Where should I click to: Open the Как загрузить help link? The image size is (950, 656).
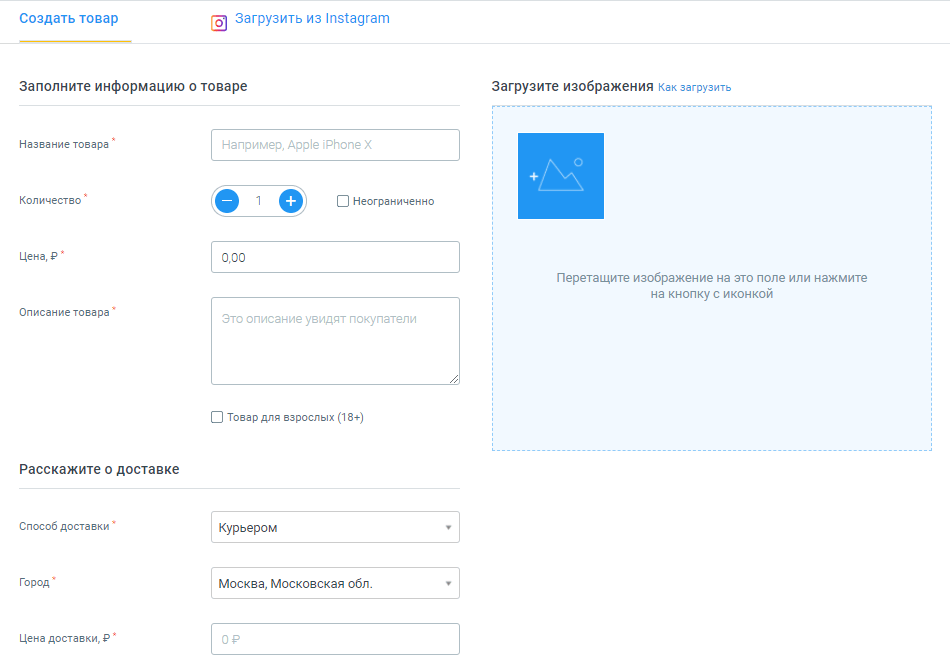[694, 87]
